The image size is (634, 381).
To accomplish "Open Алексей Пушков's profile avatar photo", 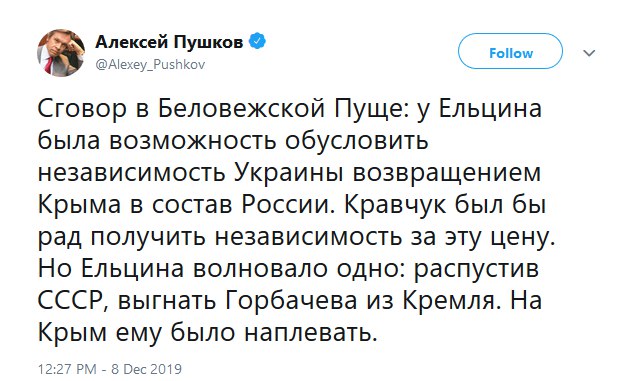I will pos(61,53).
